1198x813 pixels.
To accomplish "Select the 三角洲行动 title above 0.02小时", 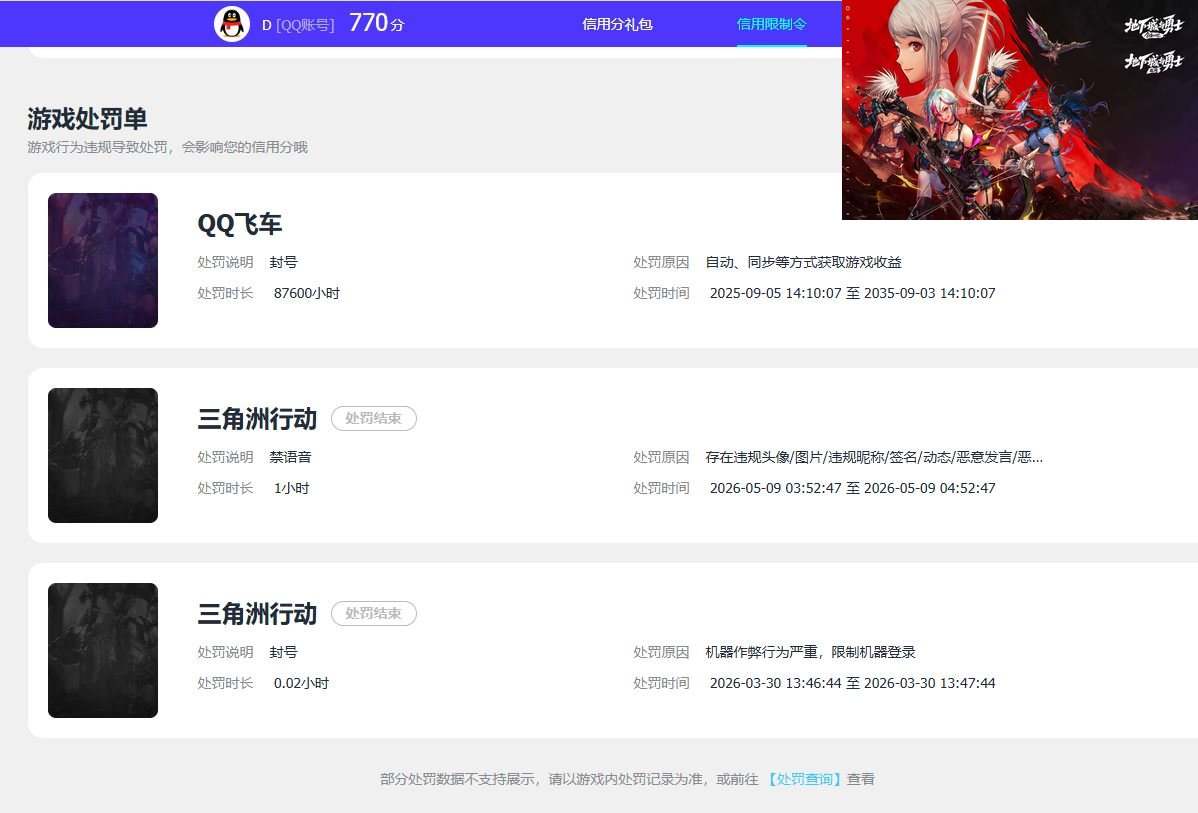I will click(257, 614).
